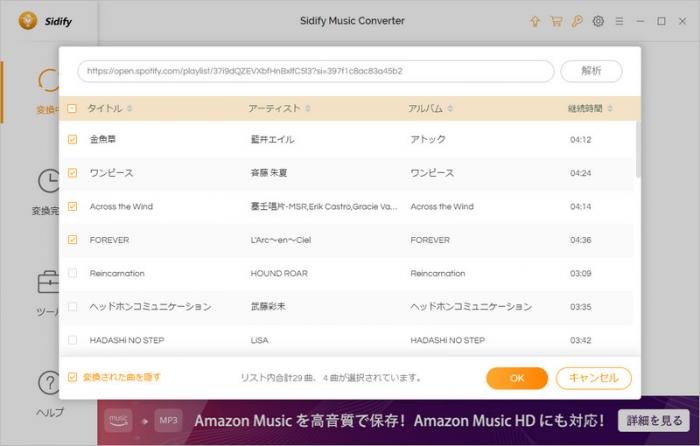Viewport: 700px width, 446px height.
Task: Click 詳細を見る in the banner
Action: coord(654,421)
